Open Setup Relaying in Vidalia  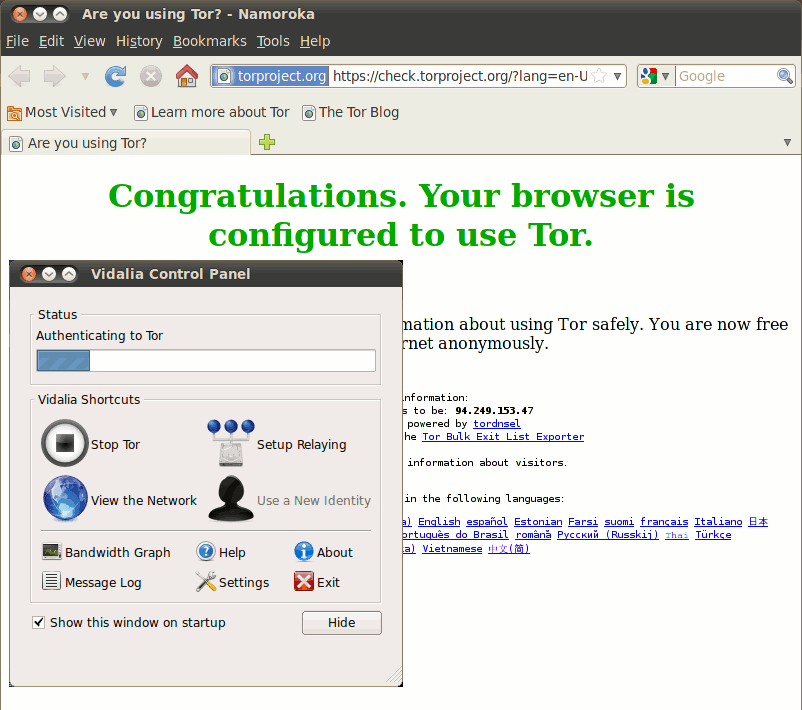[x=231, y=444]
